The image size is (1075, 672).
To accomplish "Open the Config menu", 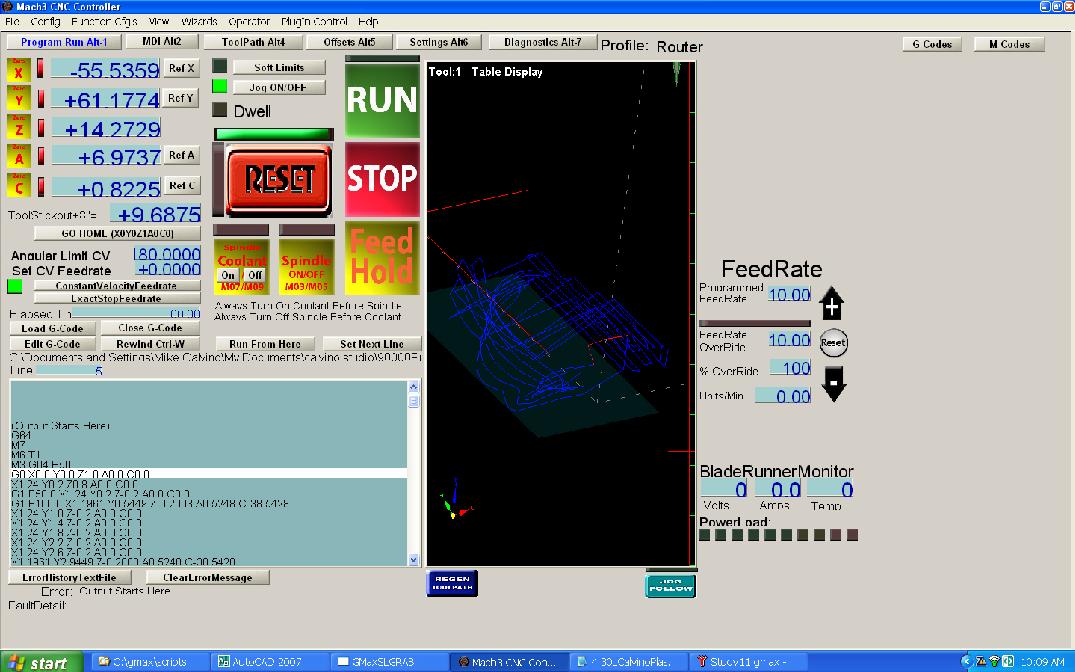I will 45,22.
